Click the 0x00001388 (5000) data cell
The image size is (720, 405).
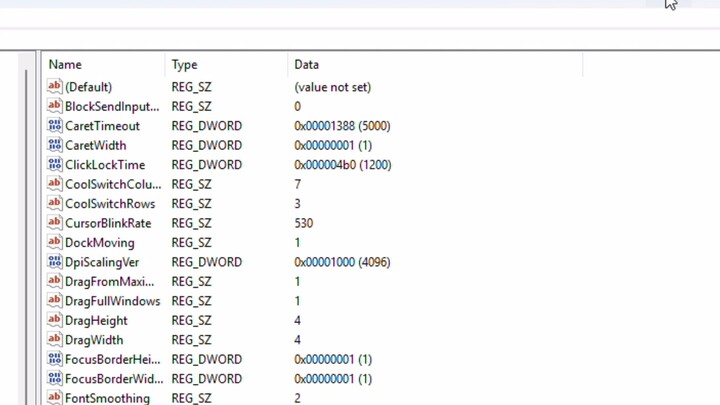[x=342, y=126]
